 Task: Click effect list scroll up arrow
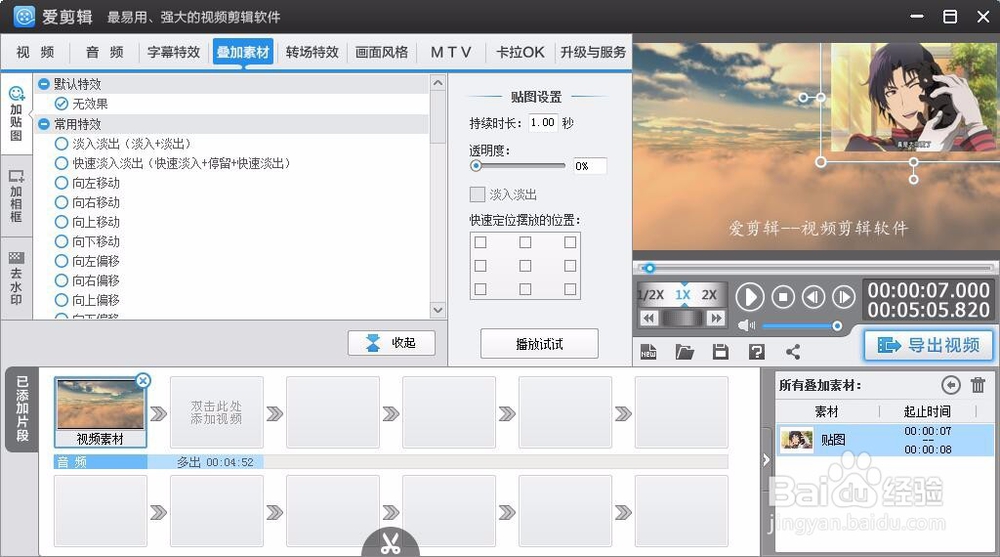438,83
